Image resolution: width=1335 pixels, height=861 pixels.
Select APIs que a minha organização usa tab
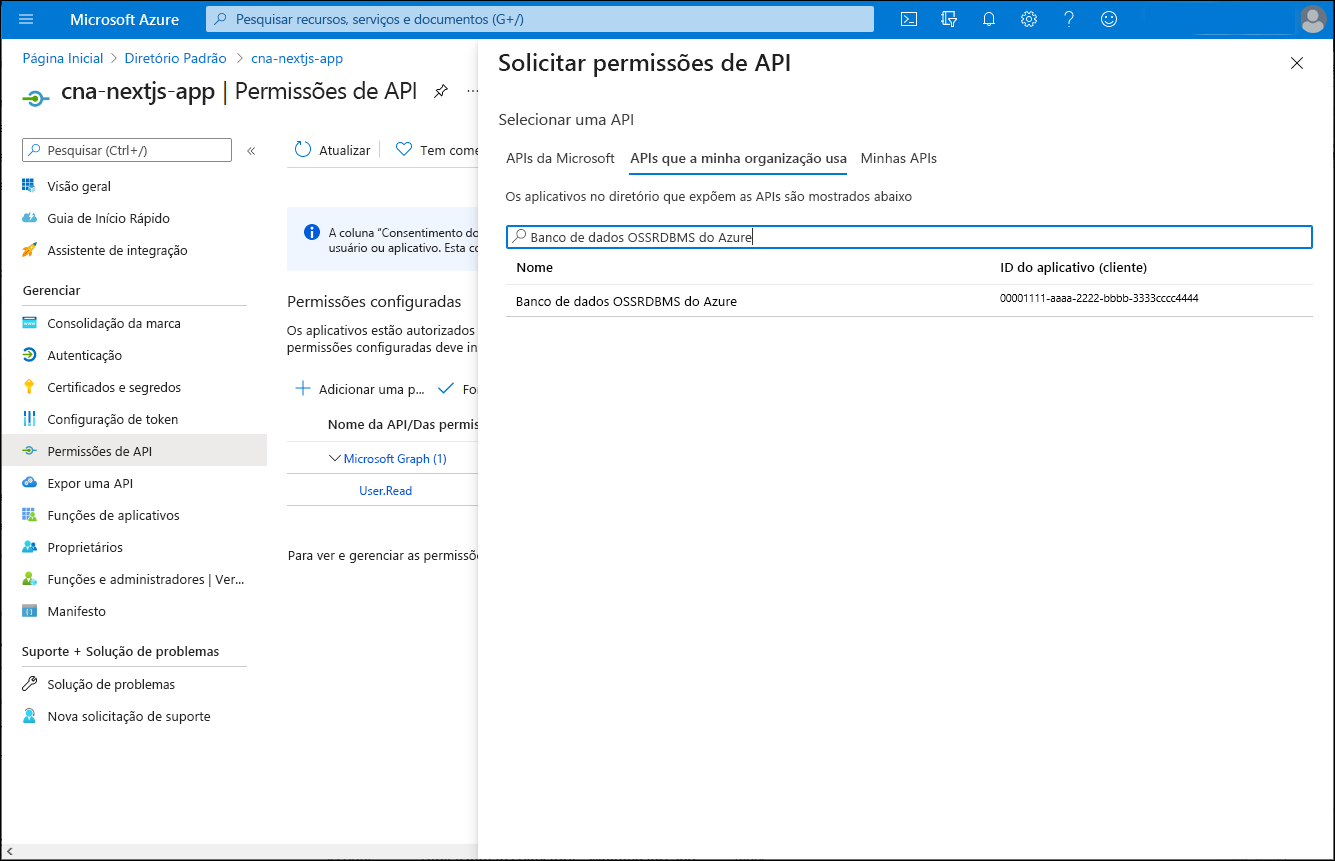pyautogui.click(x=738, y=158)
